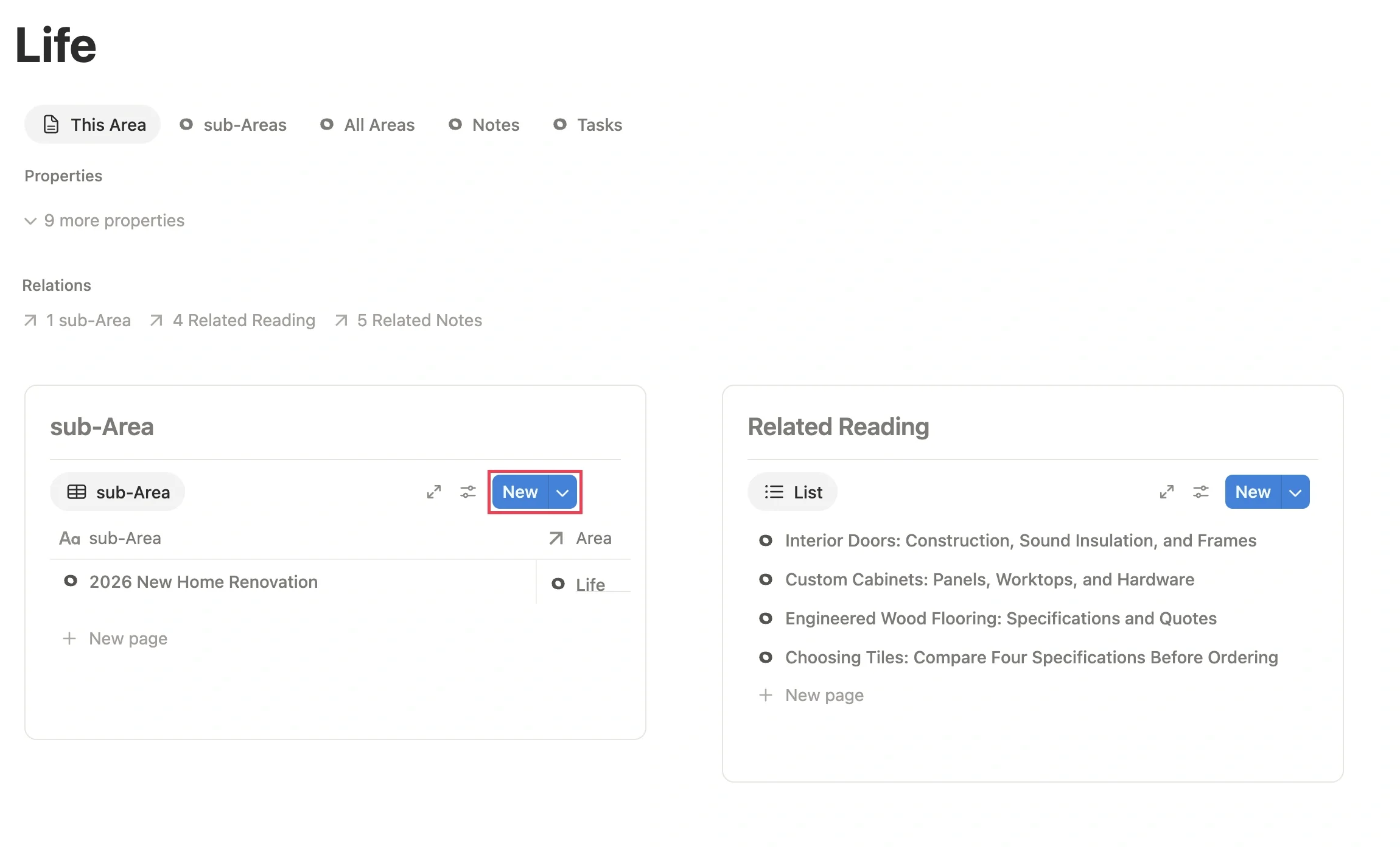Click page icon beside Custom Cabinets entry
The width and height of the screenshot is (1400, 852).
[766, 579]
